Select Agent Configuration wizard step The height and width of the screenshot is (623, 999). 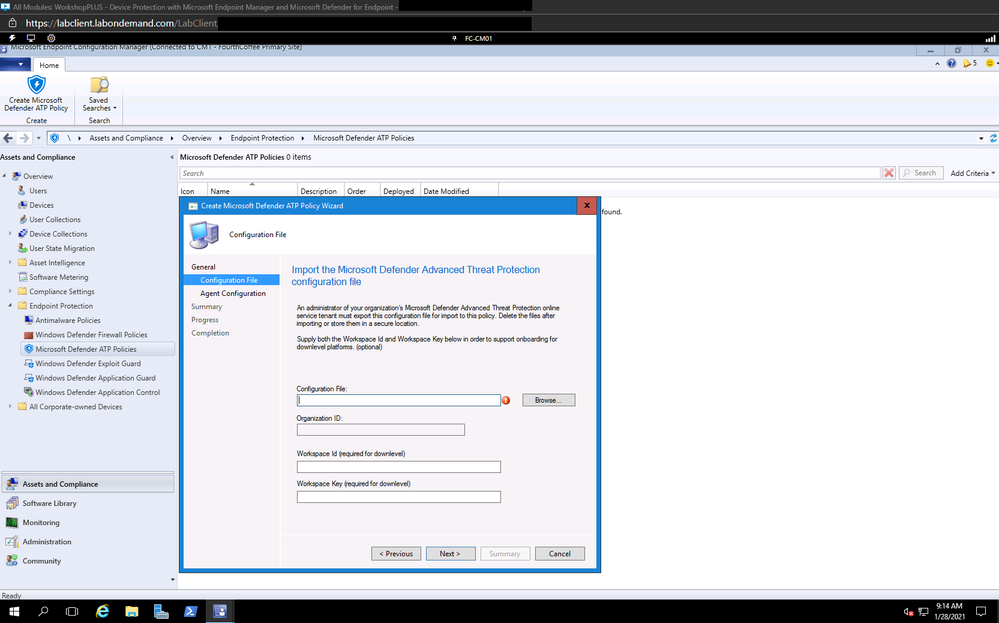pyautogui.click(x=233, y=294)
